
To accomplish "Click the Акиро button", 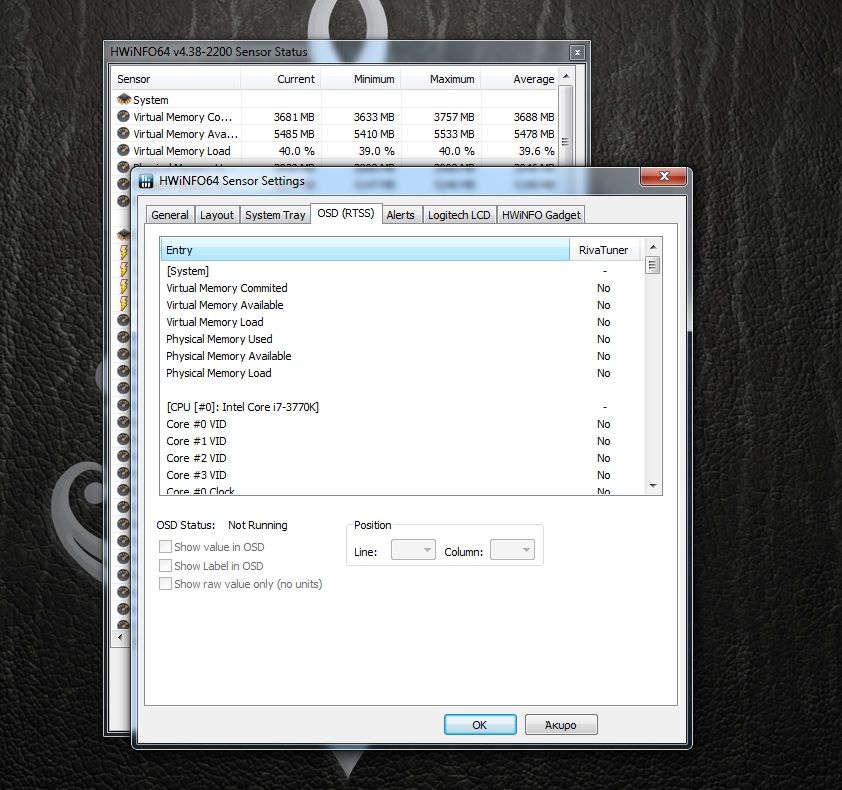I will [x=560, y=724].
